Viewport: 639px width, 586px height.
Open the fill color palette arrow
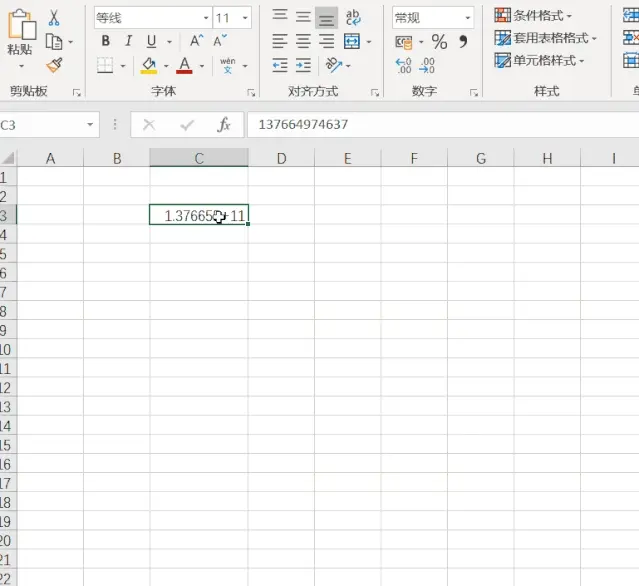pos(166,66)
